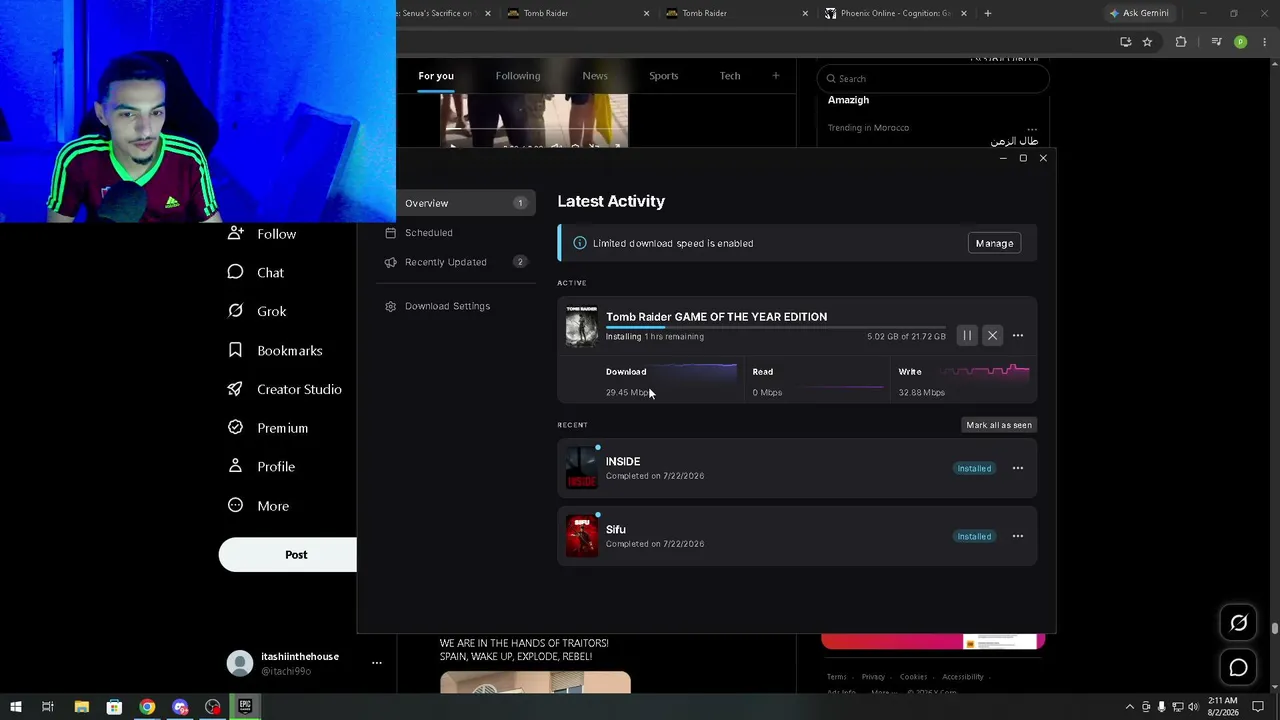Click the Epic Games Launcher taskbar icon
The width and height of the screenshot is (1280, 720).
click(x=245, y=707)
